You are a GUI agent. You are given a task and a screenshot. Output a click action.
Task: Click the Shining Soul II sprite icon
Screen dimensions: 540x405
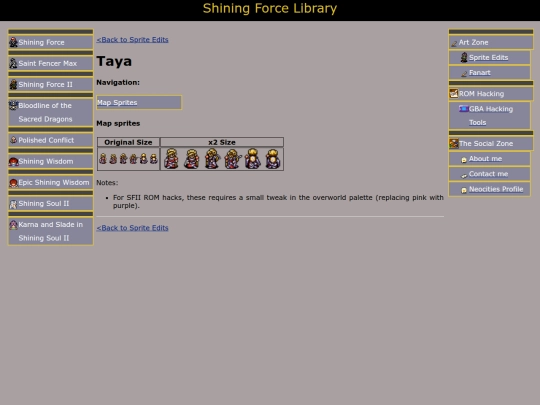pyautogui.click(x=13, y=204)
